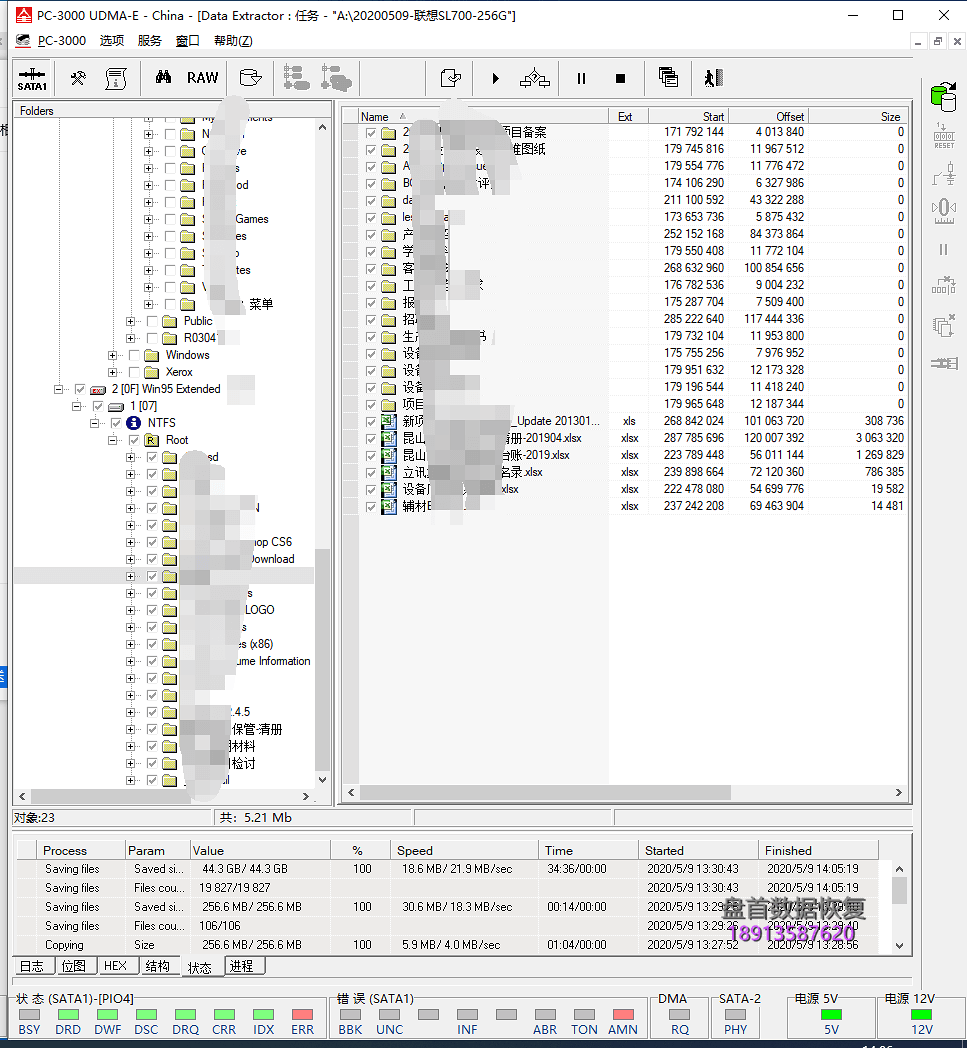967x1048 pixels.
Task: Sort file list by Size column
Action: 858,116
